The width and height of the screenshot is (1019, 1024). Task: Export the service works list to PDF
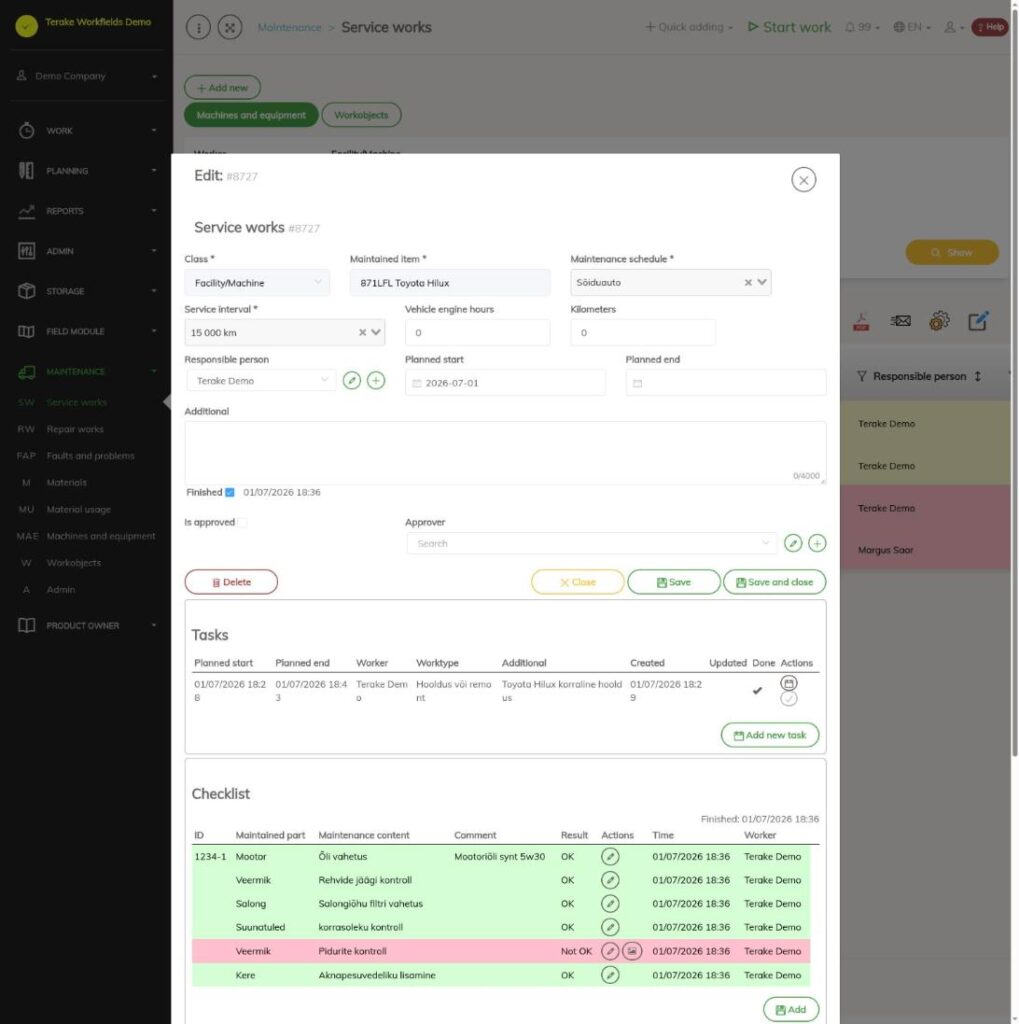coord(861,321)
